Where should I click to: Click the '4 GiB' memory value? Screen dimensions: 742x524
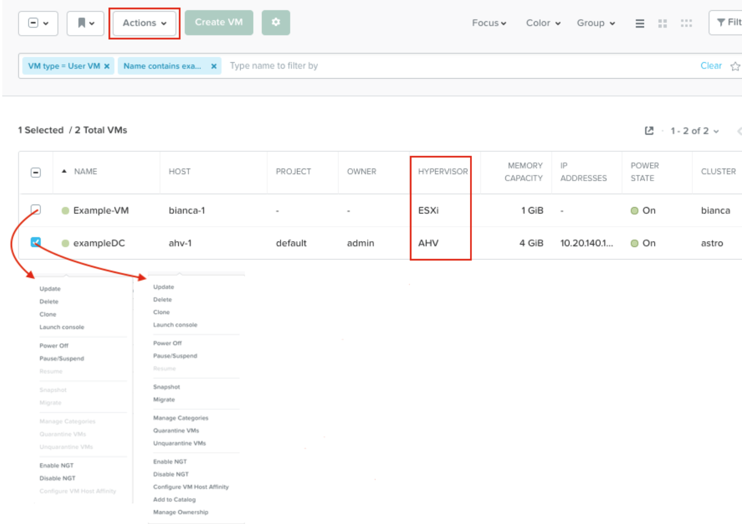click(x=531, y=243)
